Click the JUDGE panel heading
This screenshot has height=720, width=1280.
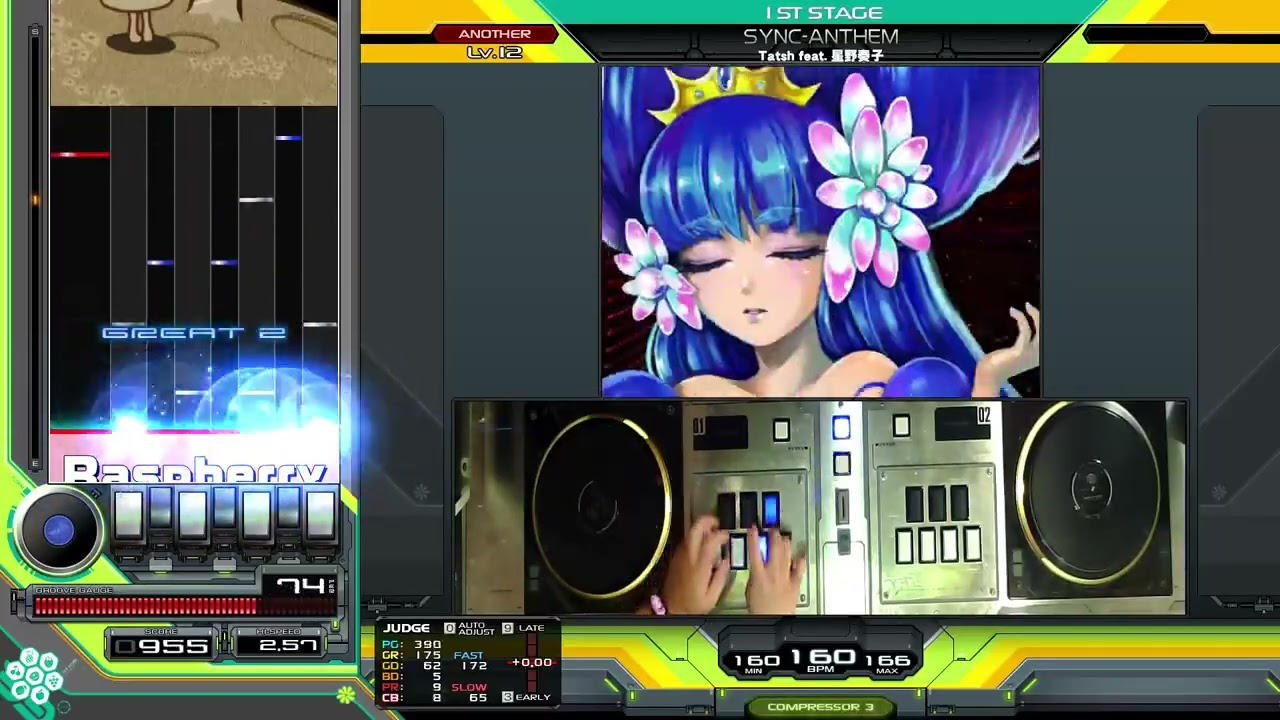click(x=406, y=628)
